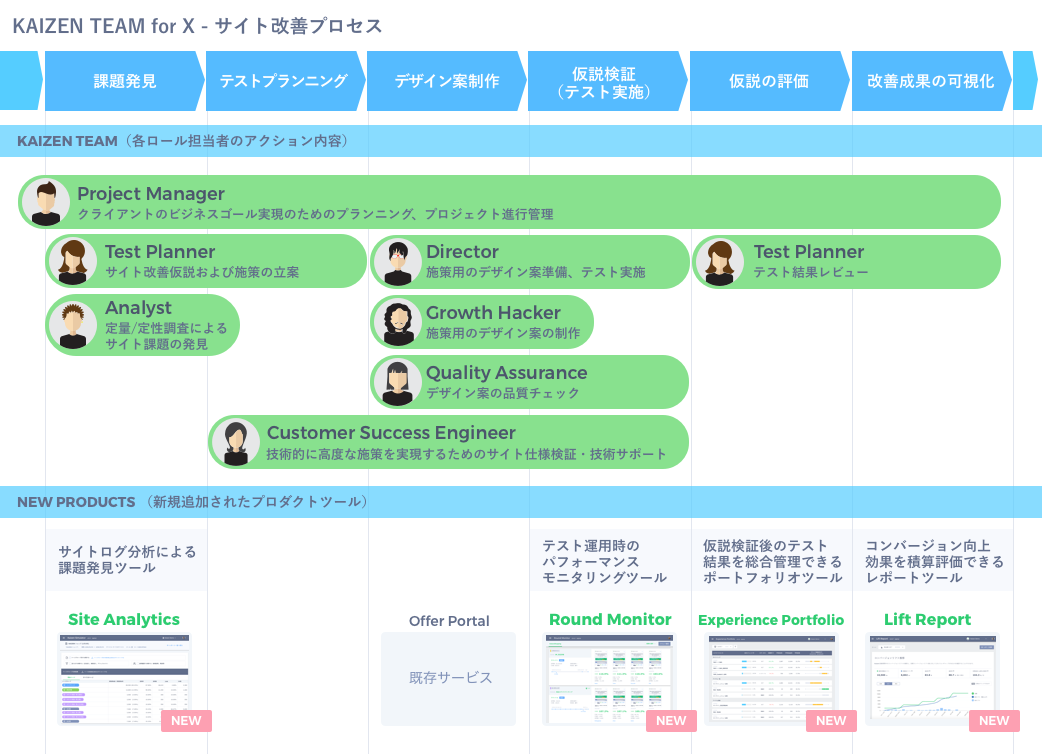This screenshot has height=754, width=1042.
Task: Click the Quality Assurance title text
Action: pos(506,373)
